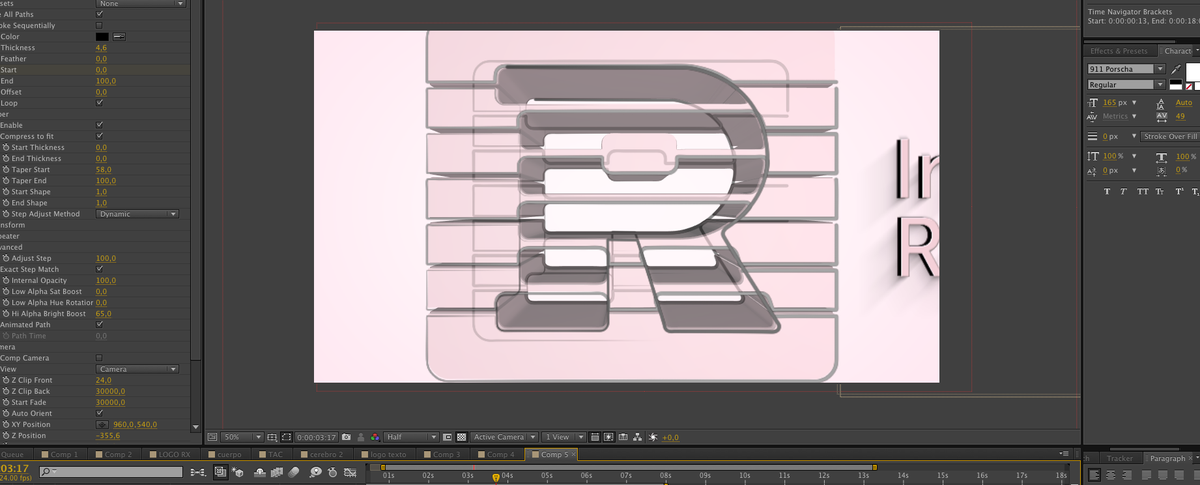1200x485 pixels.
Task: Toggle the Start Shape stopwatch
Action: point(6,192)
